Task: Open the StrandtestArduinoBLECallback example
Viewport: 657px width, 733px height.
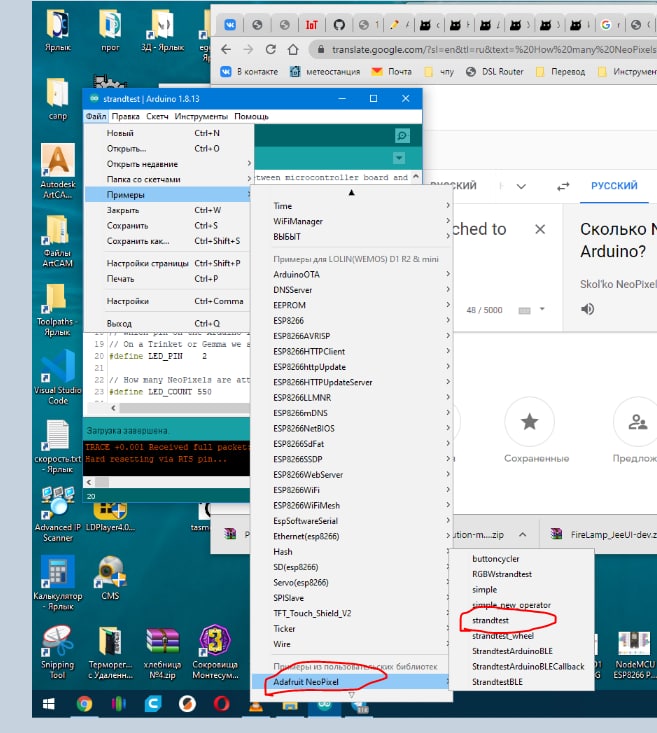Action: point(521,667)
